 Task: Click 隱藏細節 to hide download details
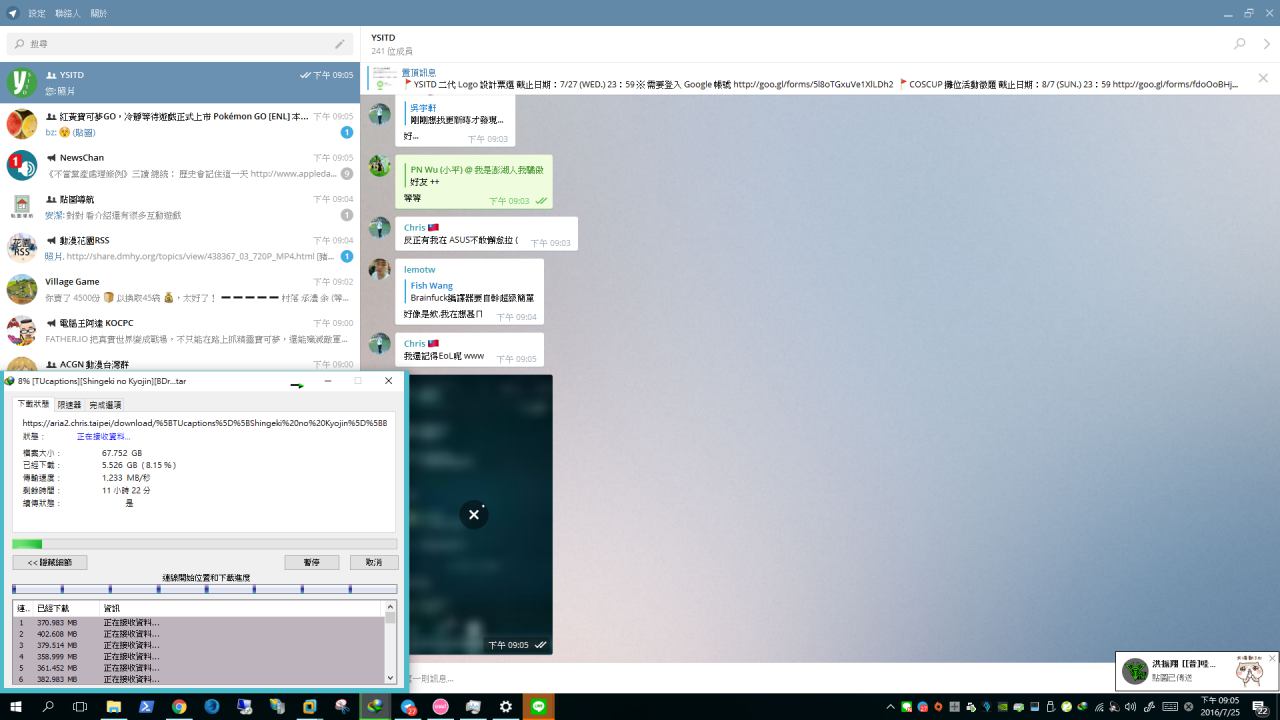coord(50,563)
